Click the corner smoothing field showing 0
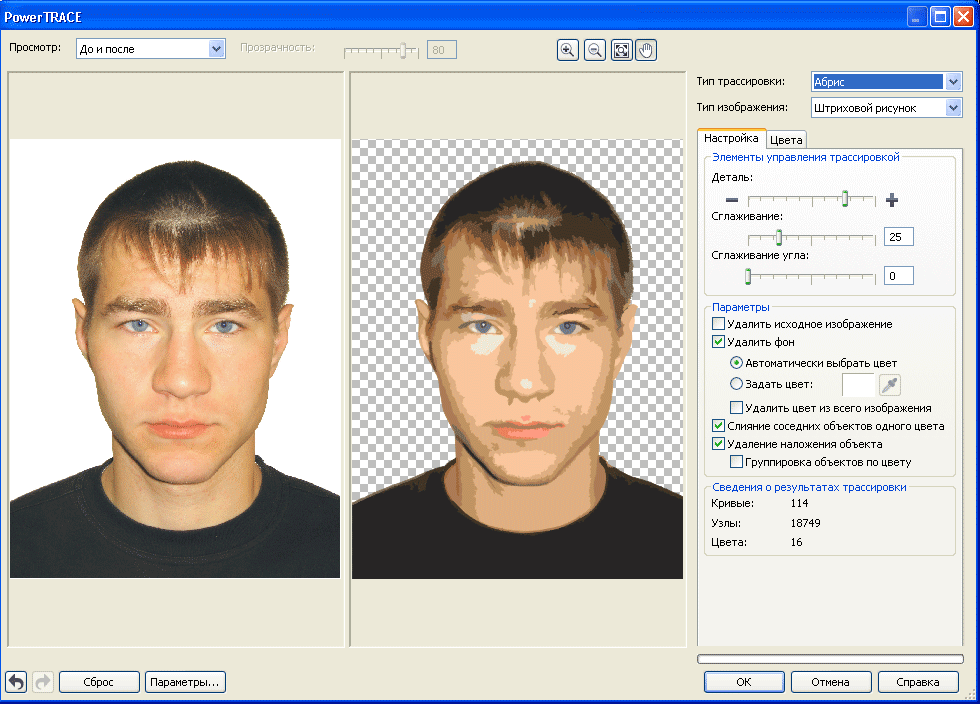Viewport: 980px width, 704px height. (899, 276)
